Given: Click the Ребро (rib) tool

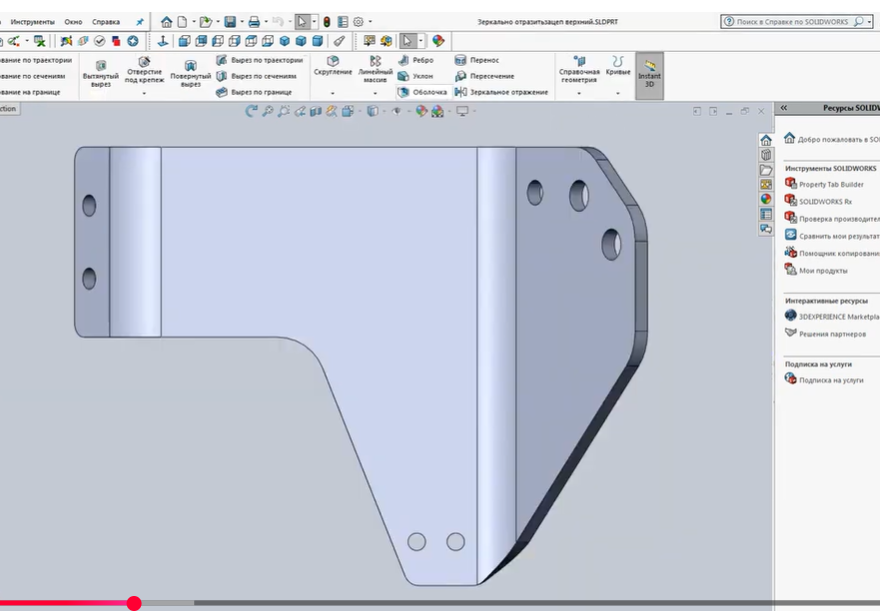Looking at the screenshot, I should tap(416, 60).
